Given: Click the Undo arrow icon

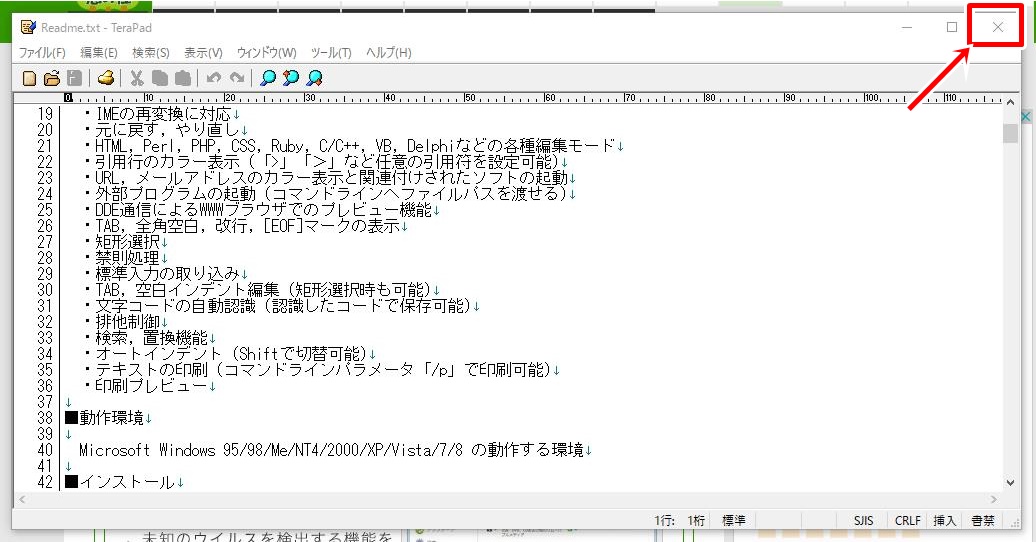Looking at the screenshot, I should 213,78.
